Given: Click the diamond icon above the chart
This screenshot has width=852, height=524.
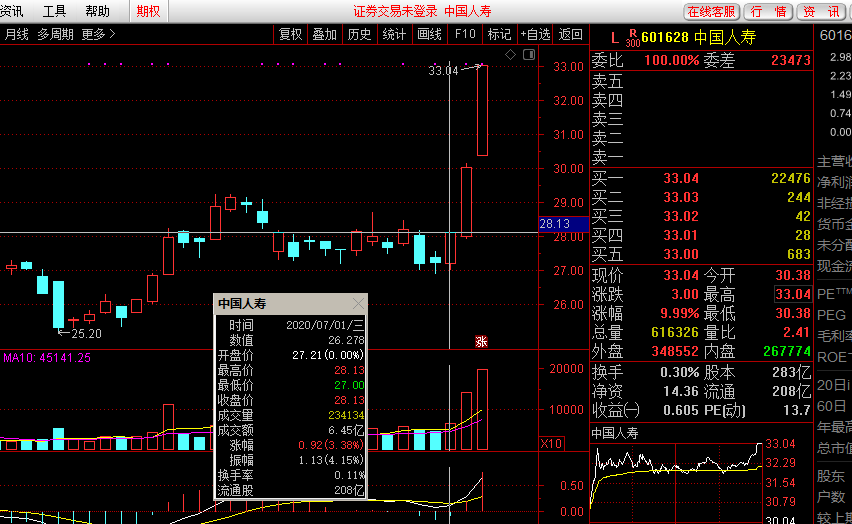Looking at the screenshot, I should pyautogui.click(x=510, y=54).
